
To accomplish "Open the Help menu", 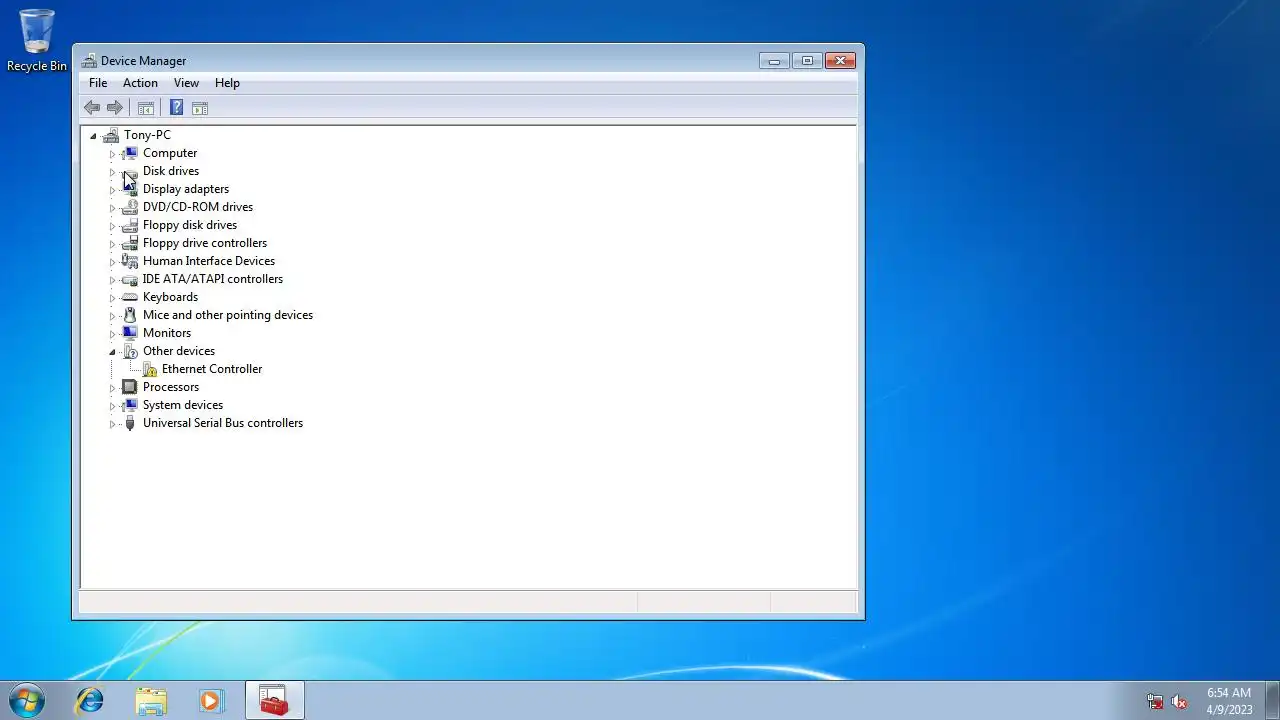I will 227,83.
